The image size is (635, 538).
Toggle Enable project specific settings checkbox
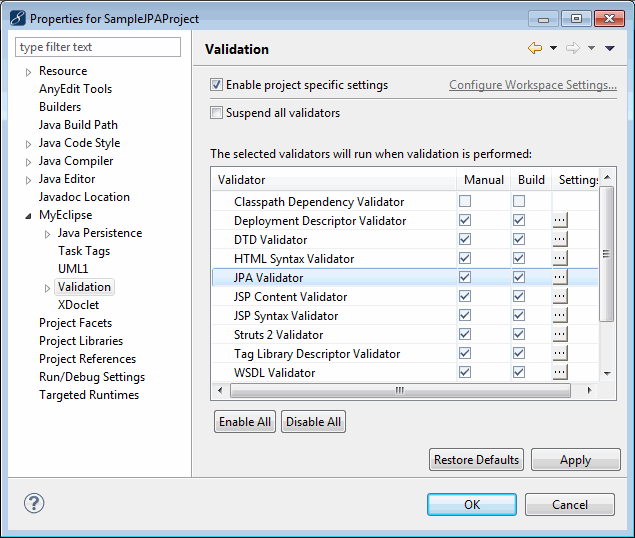tap(217, 85)
